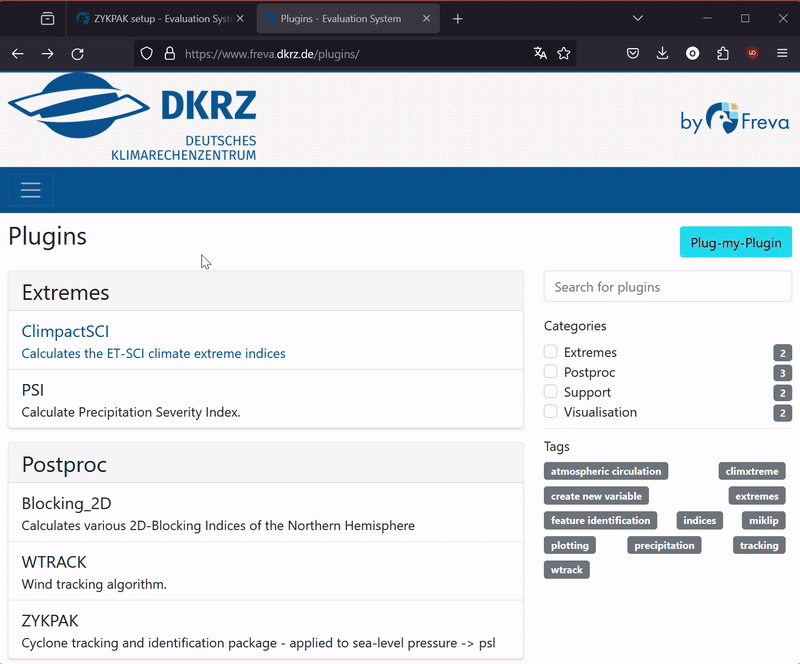Screen dimensions: 800x664
Task: Open 'Calculates the ET-SCI climate extreme indices'
Action: click(x=153, y=353)
